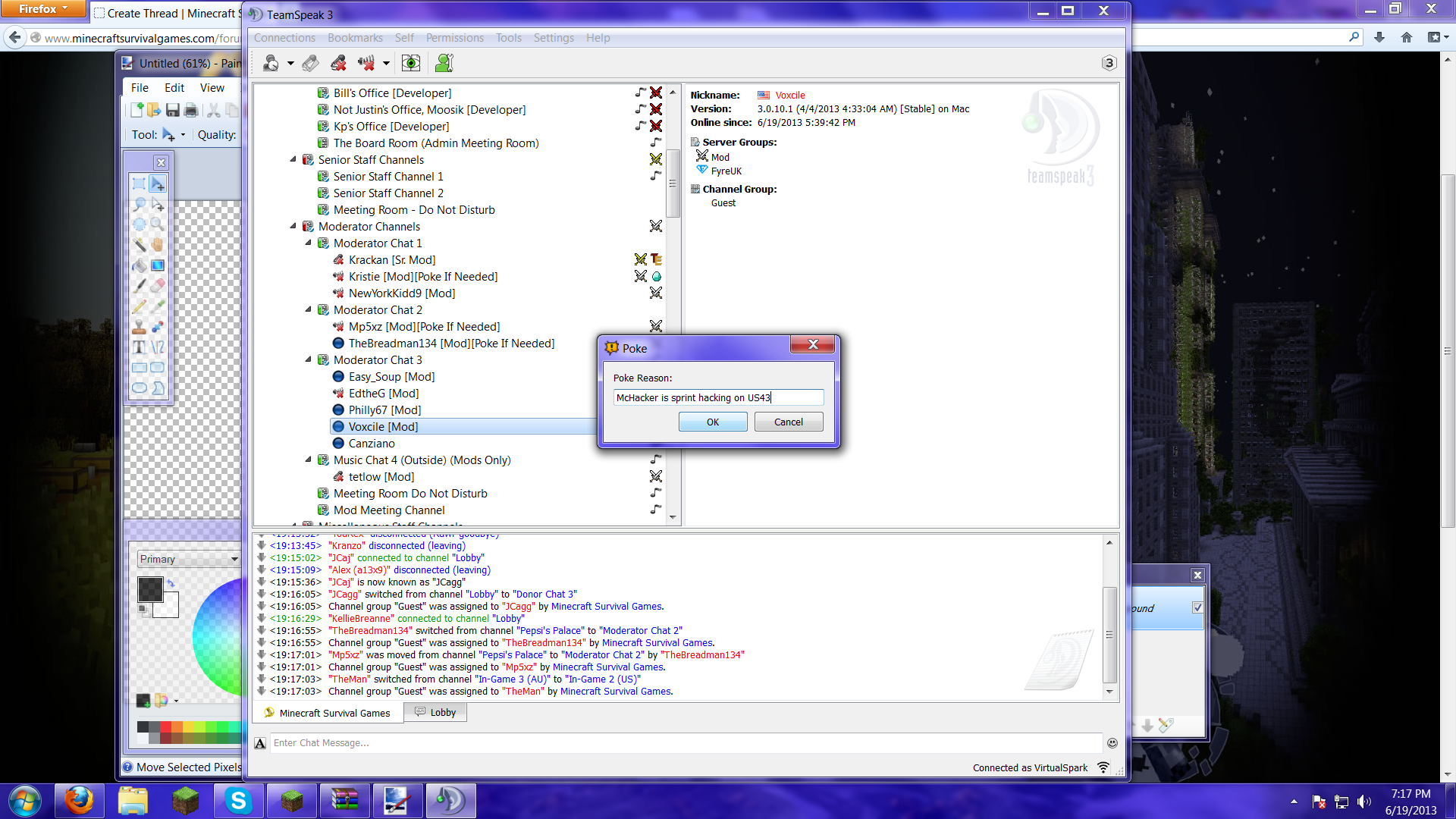Open the Connections menu
Viewport: 1456px width, 819px height.
click(284, 38)
